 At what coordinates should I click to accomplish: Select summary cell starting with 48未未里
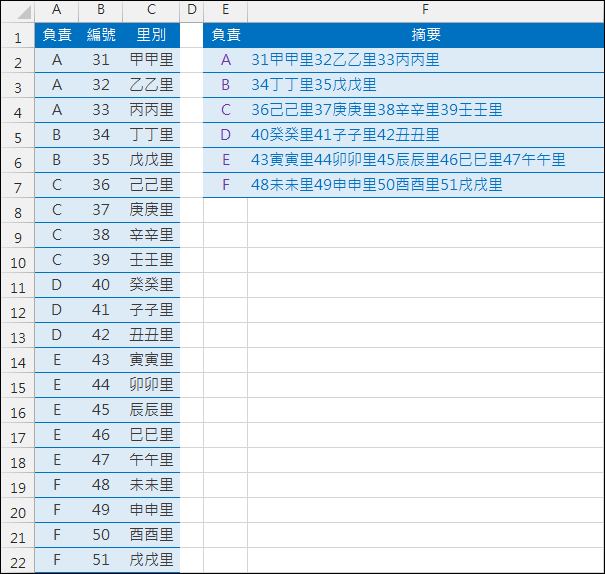[x=426, y=185]
